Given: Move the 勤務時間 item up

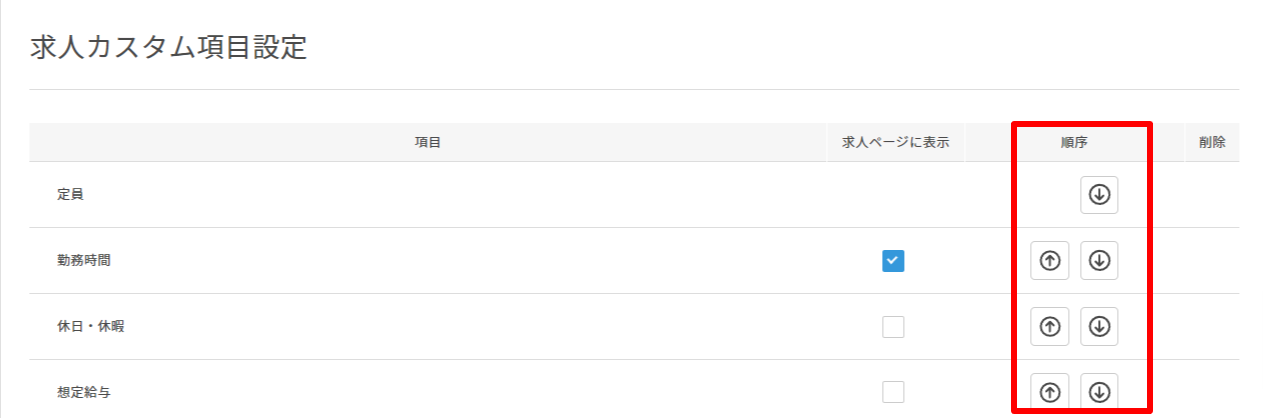Looking at the screenshot, I should pyautogui.click(x=1049, y=261).
